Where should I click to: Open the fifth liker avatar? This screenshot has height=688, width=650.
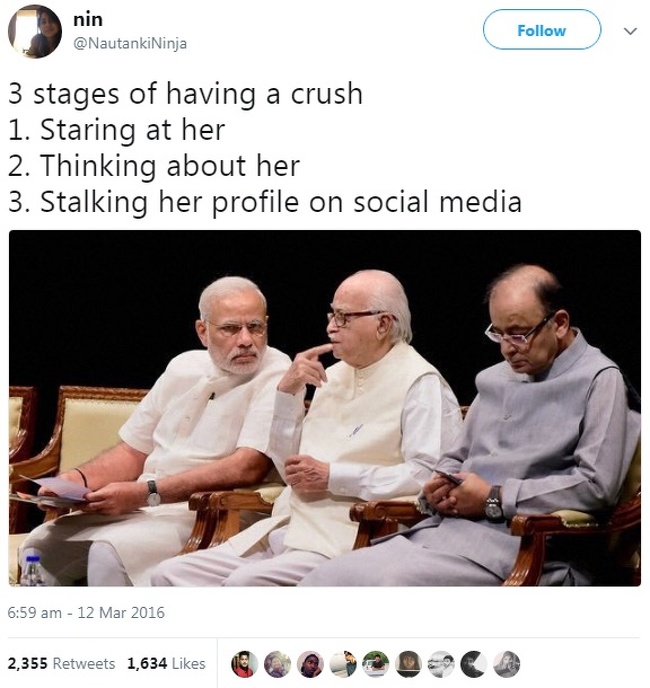coord(376,664)
